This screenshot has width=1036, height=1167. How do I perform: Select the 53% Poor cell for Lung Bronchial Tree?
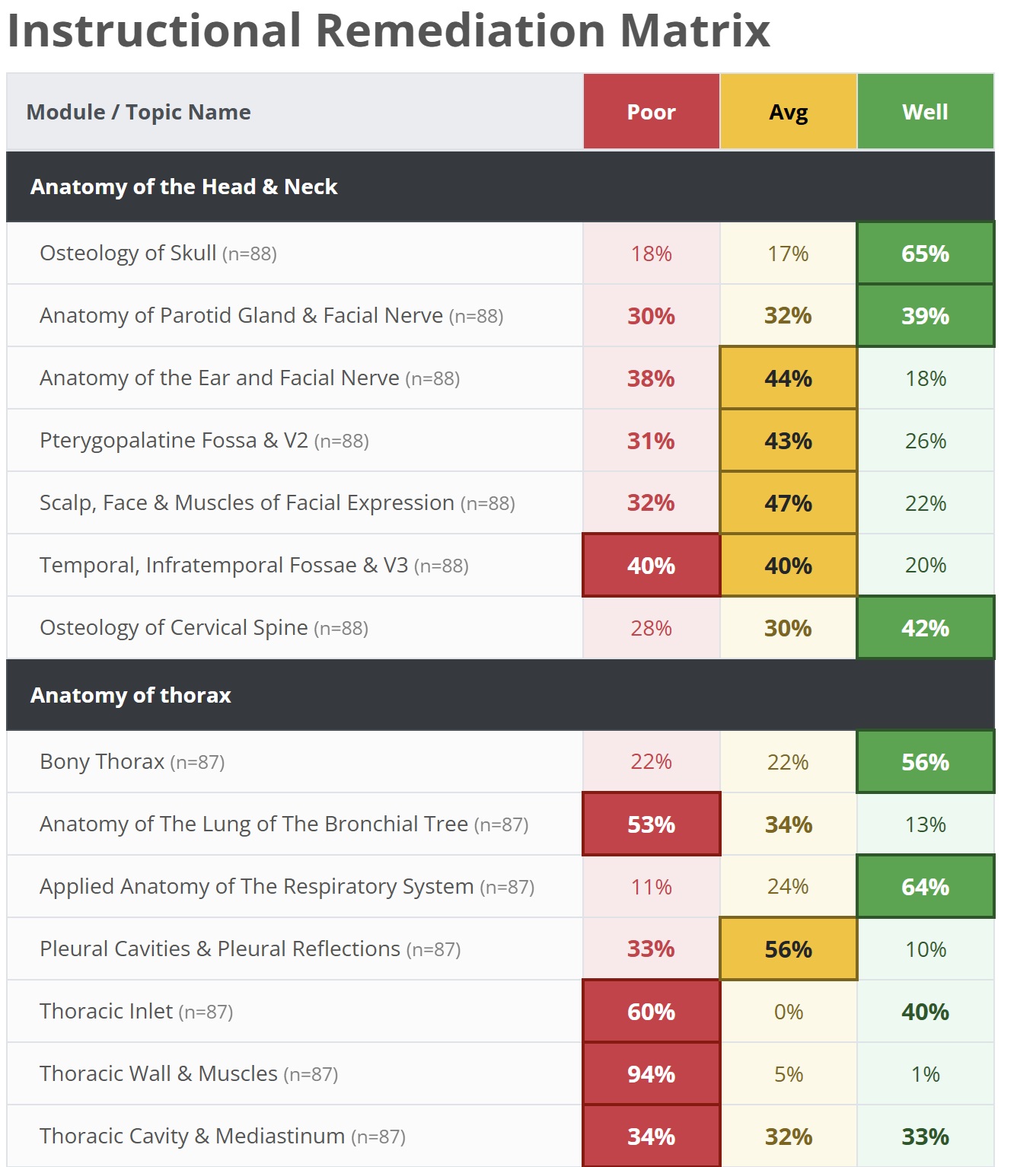651,824
